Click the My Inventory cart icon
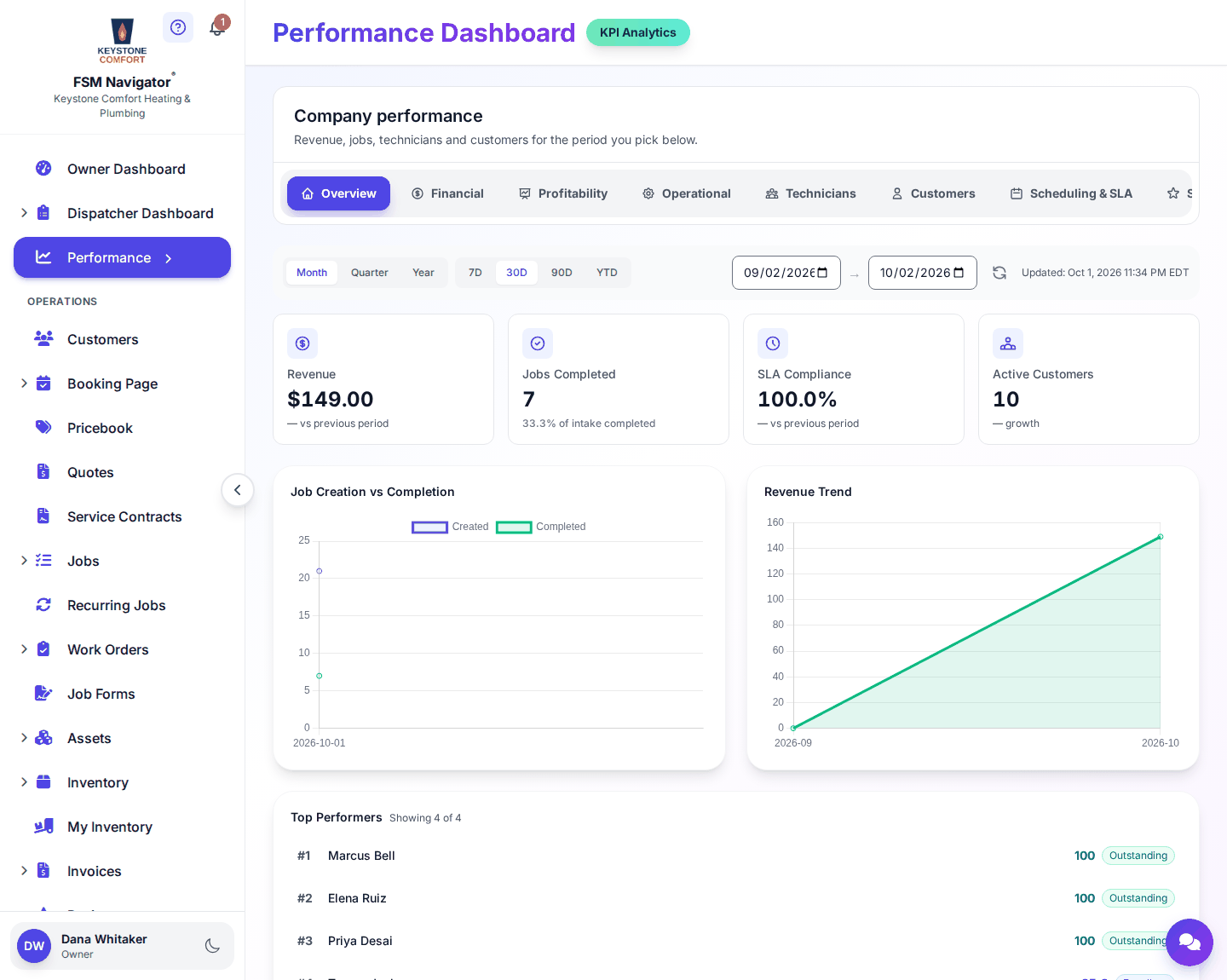Screen dimensions: 1227x980 (x=43, y=826)
